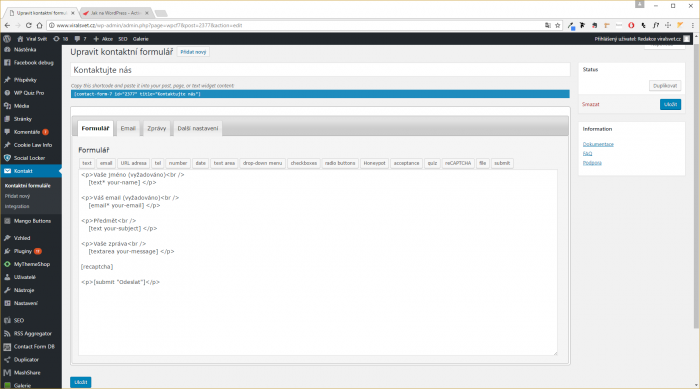Insert URL adresa tag
The width and height of the screenshot is (700, 389).
coord(133,163)
